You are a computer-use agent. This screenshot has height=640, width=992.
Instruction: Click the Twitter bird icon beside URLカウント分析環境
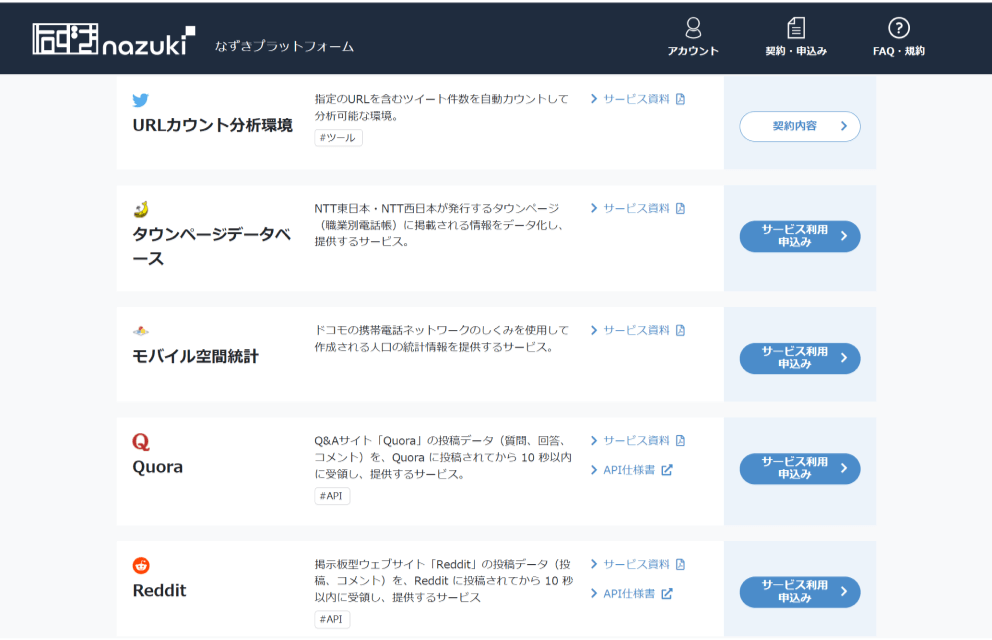pos(141,100)
